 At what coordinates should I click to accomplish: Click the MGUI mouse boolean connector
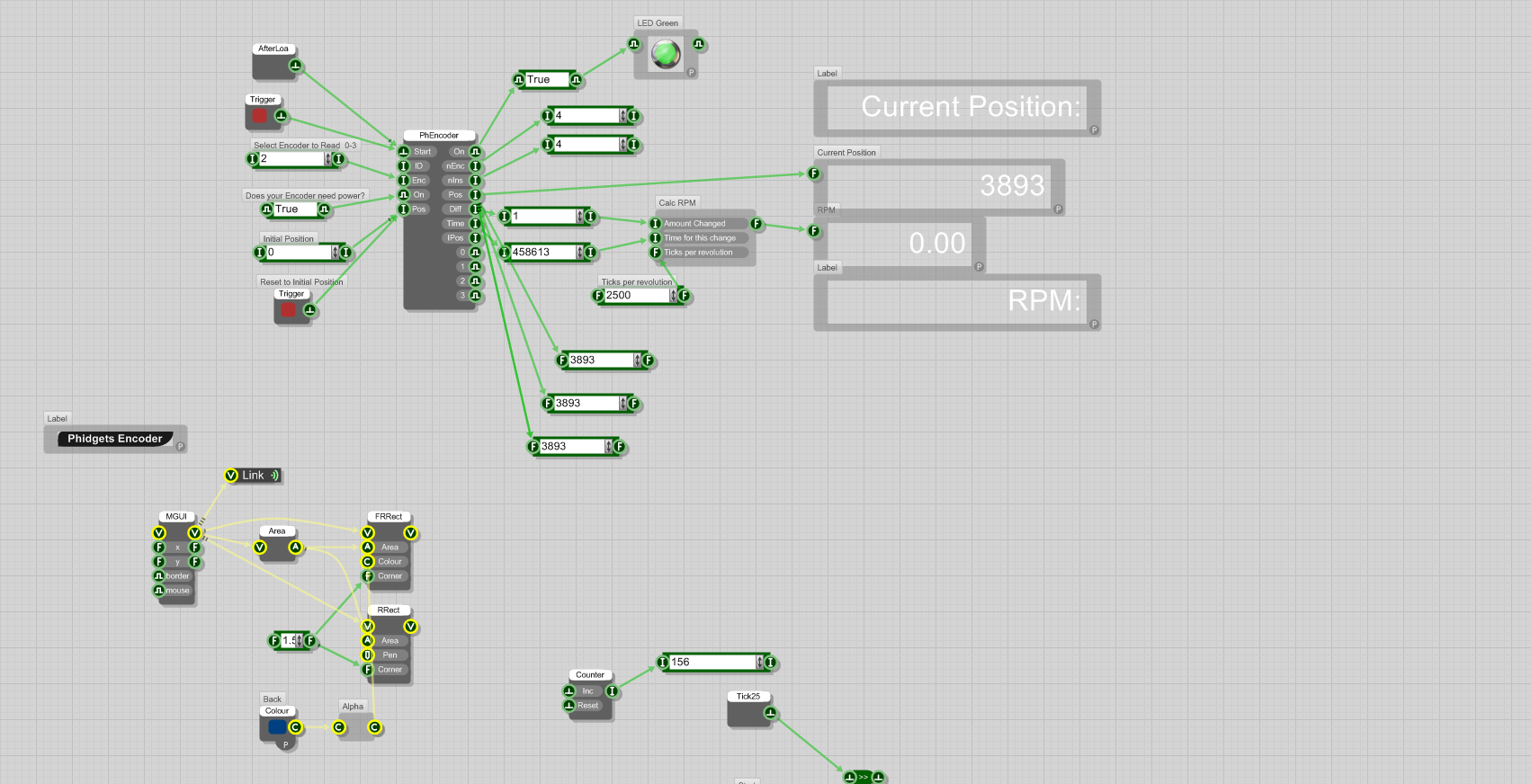point(159,591)
